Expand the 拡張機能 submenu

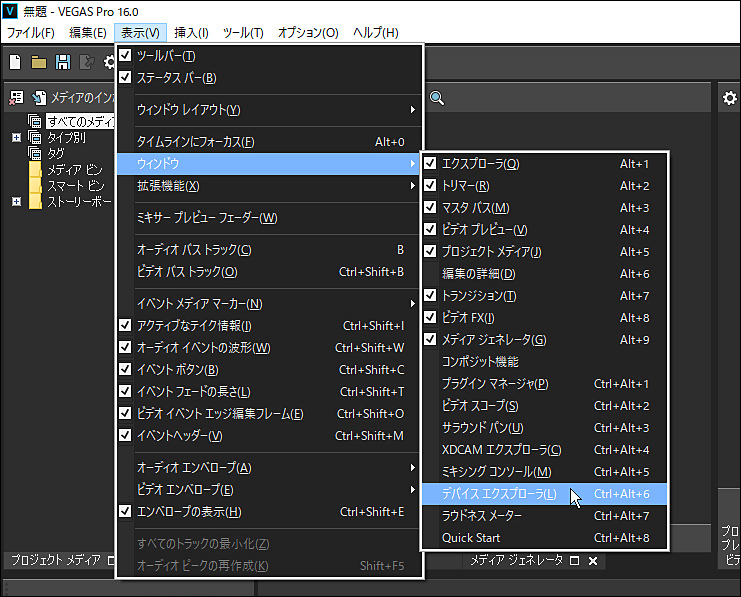(x=268, y=186)
